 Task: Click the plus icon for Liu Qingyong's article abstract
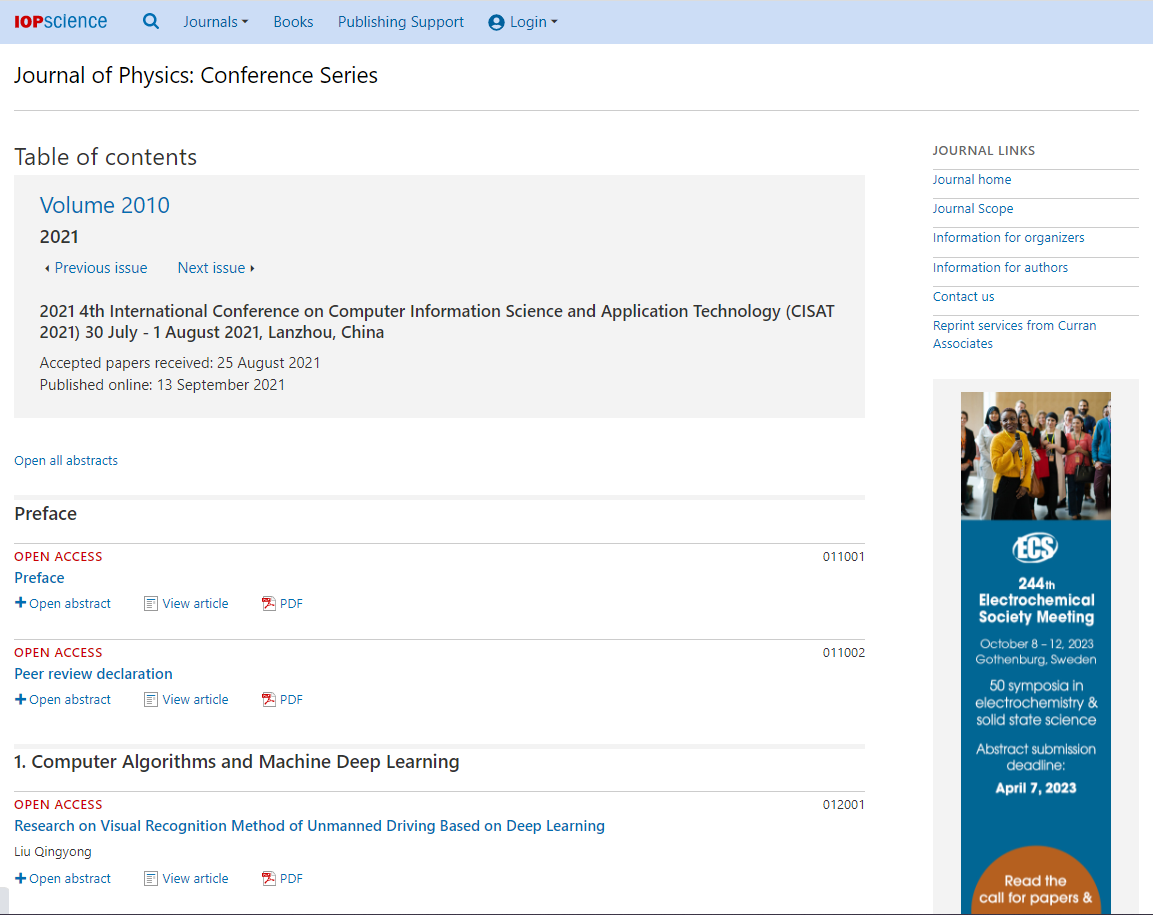(x=21, y=877)
